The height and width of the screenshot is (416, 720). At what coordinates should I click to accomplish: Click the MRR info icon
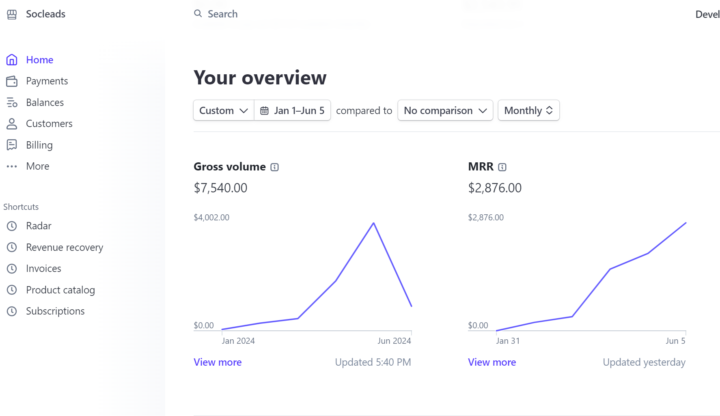502,167
